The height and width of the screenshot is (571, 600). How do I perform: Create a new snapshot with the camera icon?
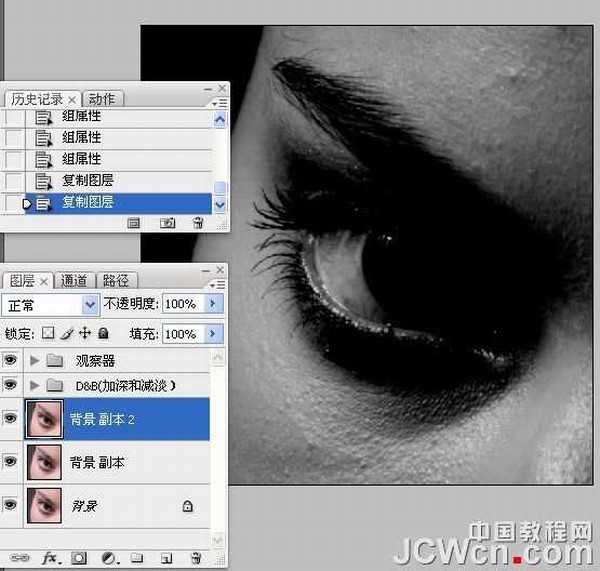pyautogui.click(x=168, y=224)
